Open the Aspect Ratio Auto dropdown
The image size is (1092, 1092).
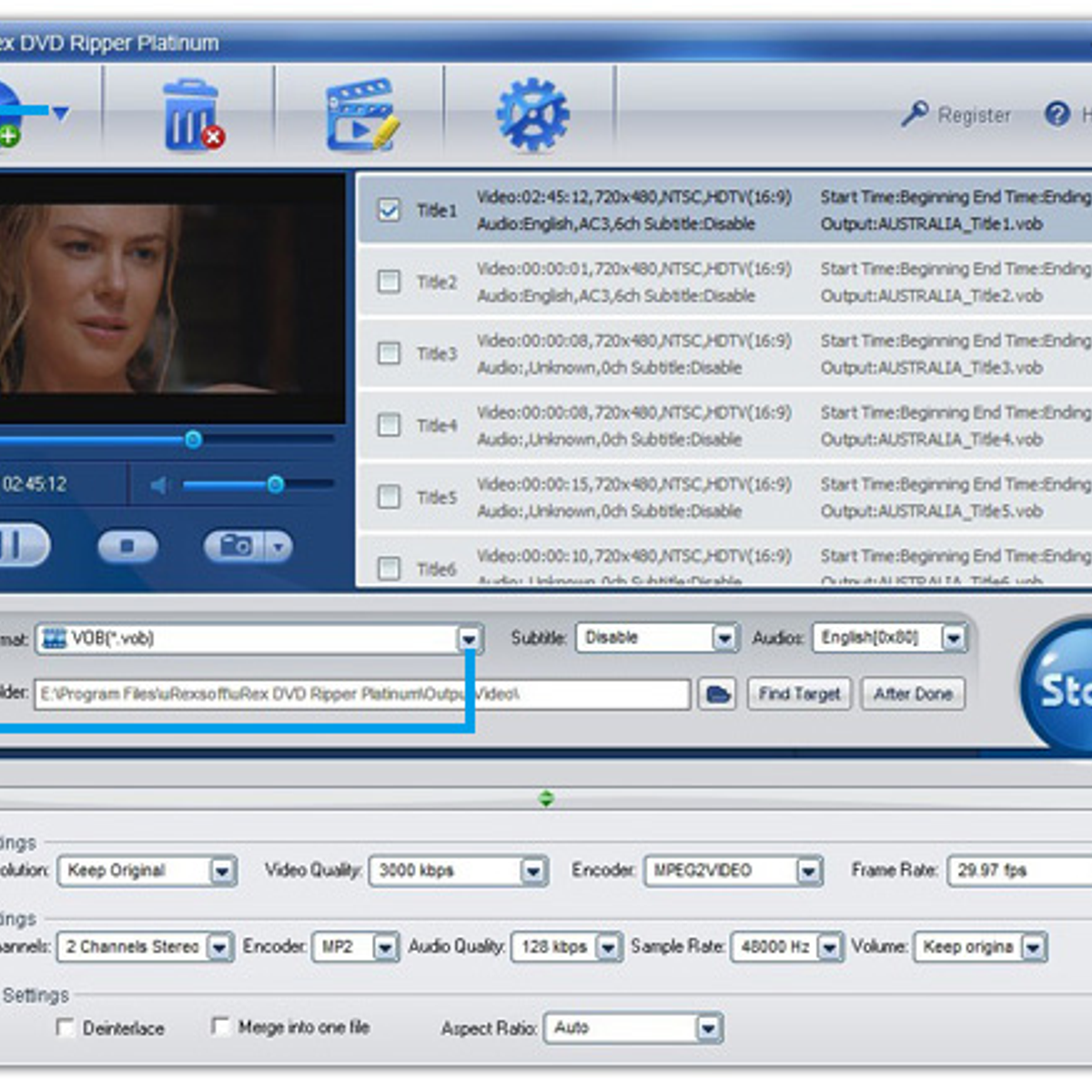point(709,1028)
